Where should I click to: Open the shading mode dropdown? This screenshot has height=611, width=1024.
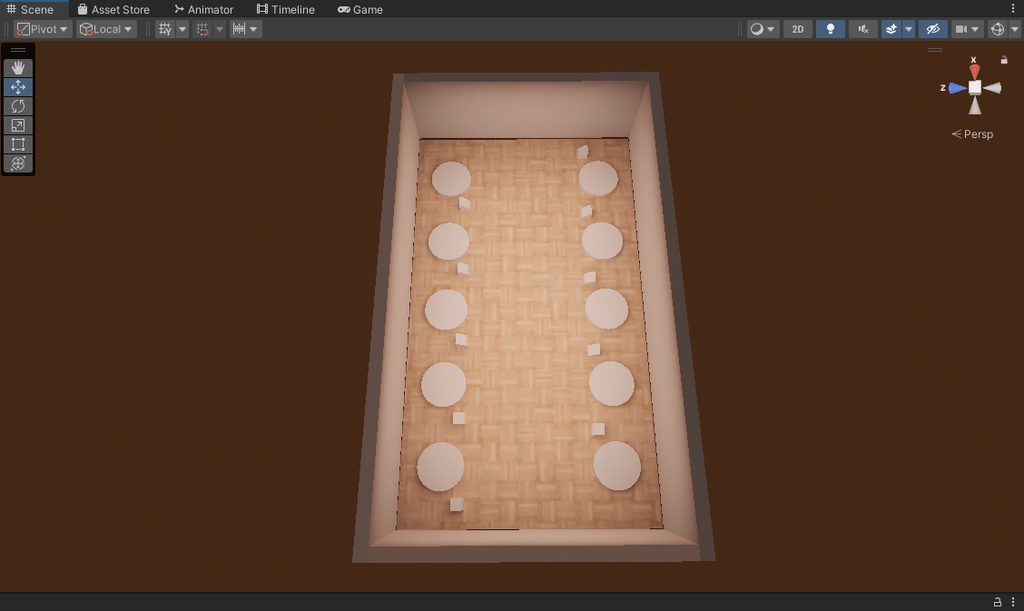click(762, 29)
